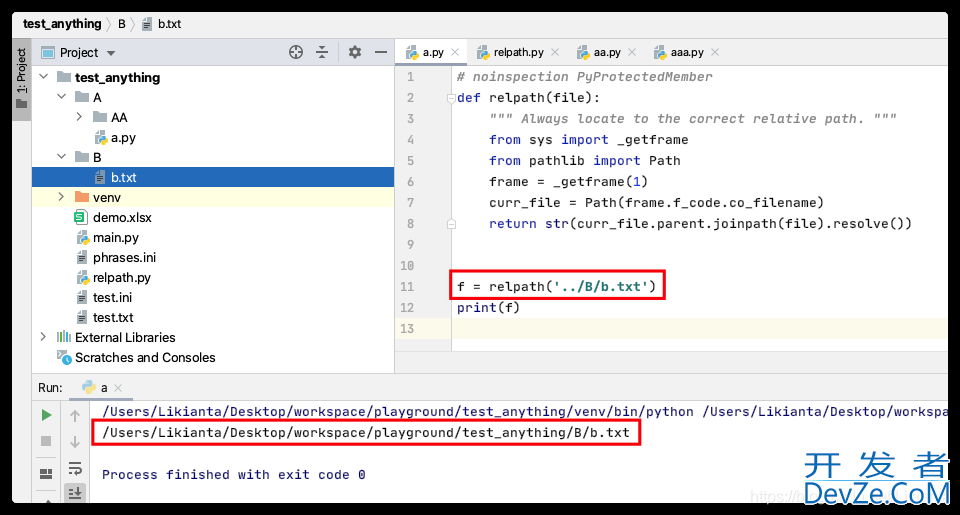This screenshot has width=960, height=515.
Task: Expand the AA folder
Action: (79, 116)
